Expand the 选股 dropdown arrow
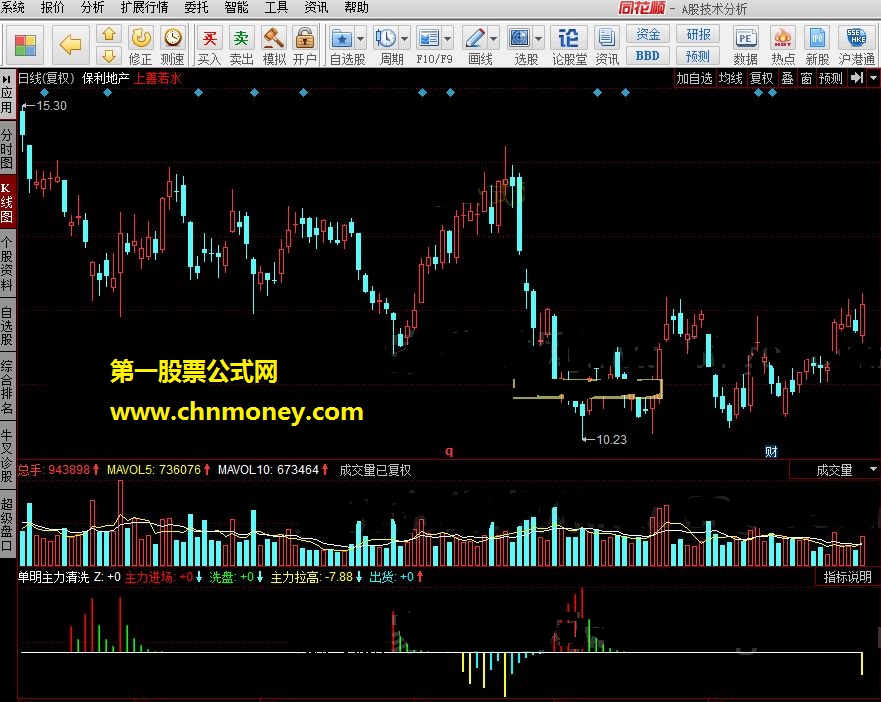Viewport: 881px width, 702px height. click(x=538, y=39)
